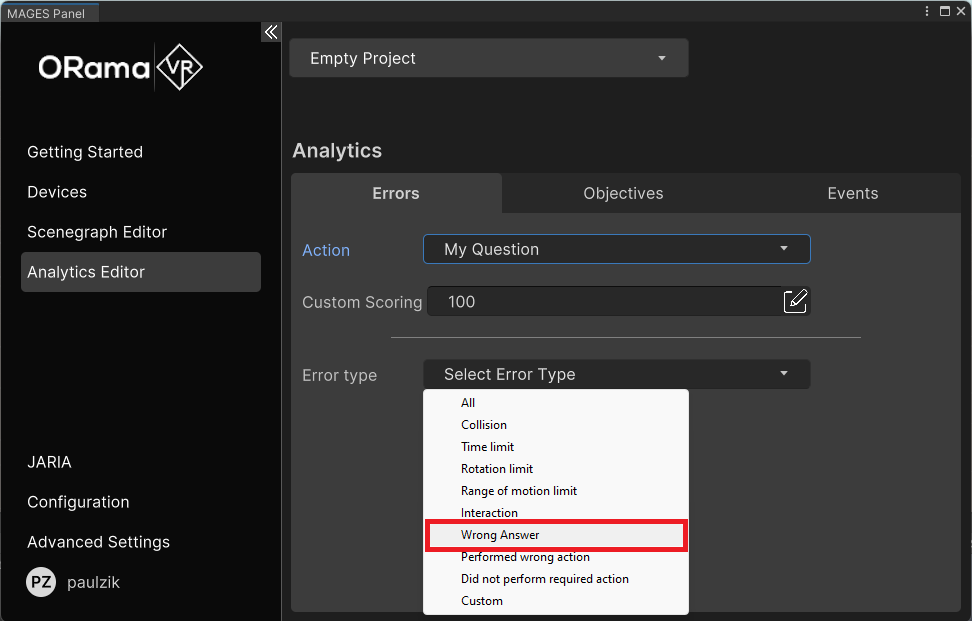This screenshot has height=621, width=972.
Task: Switch to the Objectives tab
Action: click(x=623, y=193)
